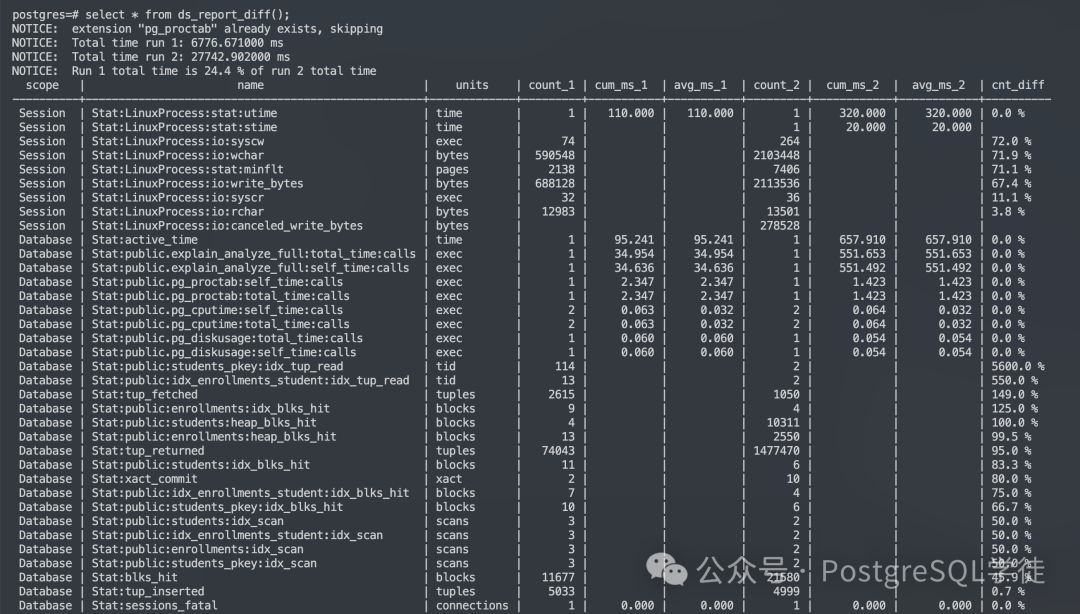Select 'Stat:active_time' row name
Image resolution: width=1080 pixels, height=614 pixels.
tap(145, 240)
